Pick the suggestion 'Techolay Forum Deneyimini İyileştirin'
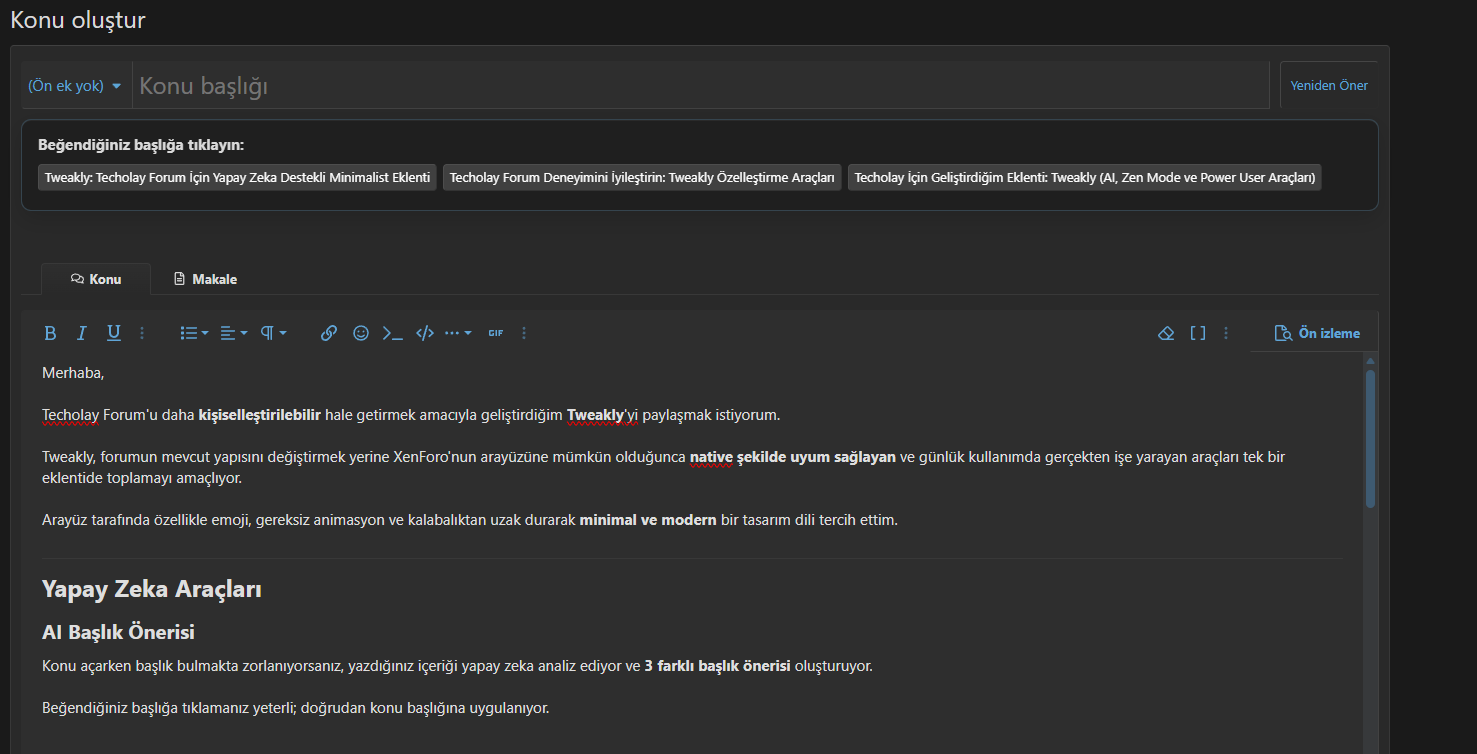Viewport: 1477px width, 754px height. point(642,178)
